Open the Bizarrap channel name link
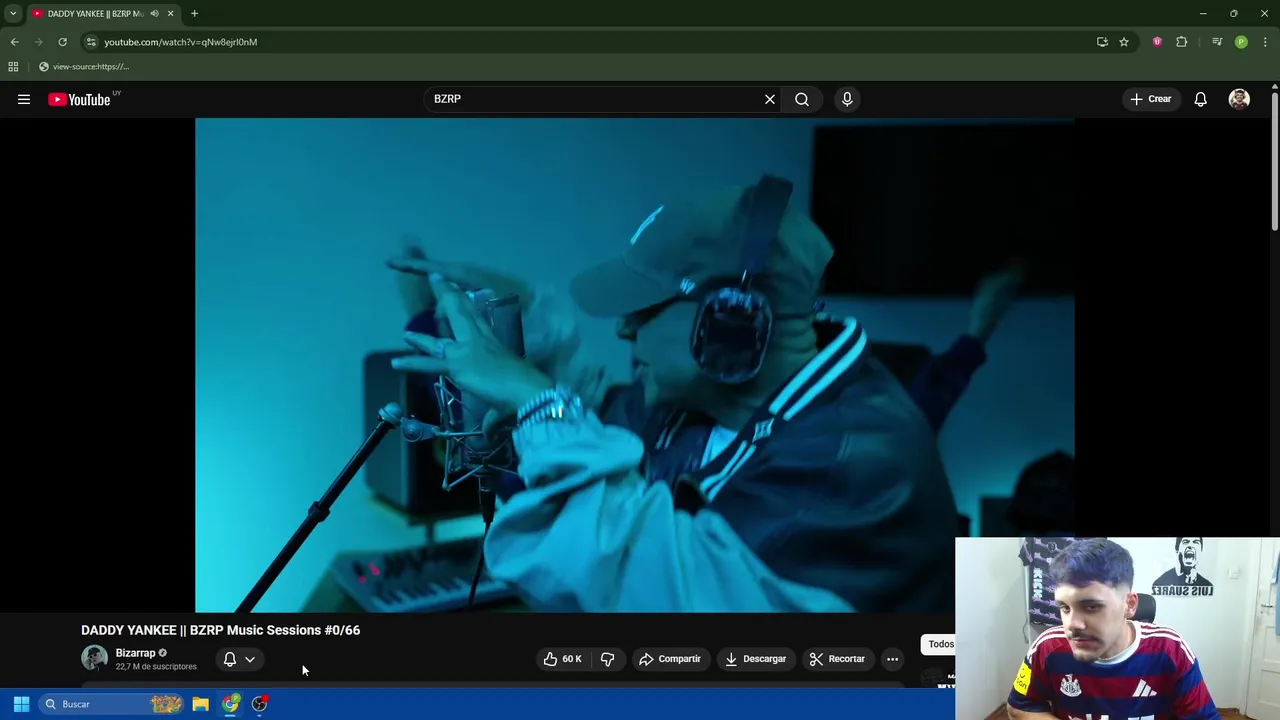1280x720 pixels. pos(135,653)
